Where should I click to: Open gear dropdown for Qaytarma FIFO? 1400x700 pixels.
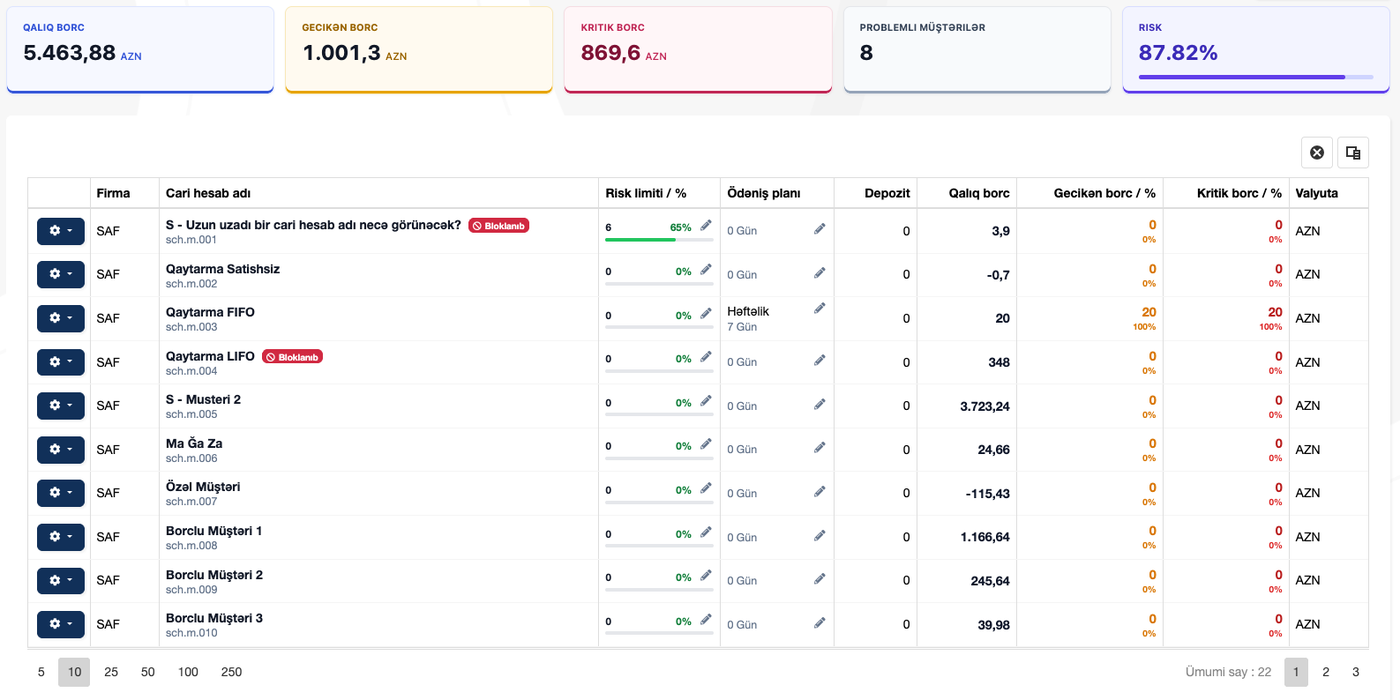coord(61,318)
